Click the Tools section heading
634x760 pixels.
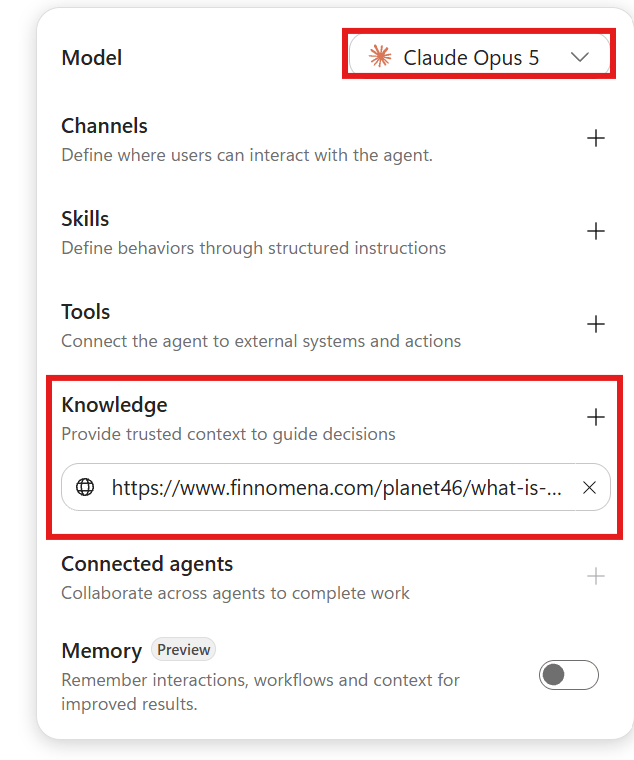[x=85, y=312]
